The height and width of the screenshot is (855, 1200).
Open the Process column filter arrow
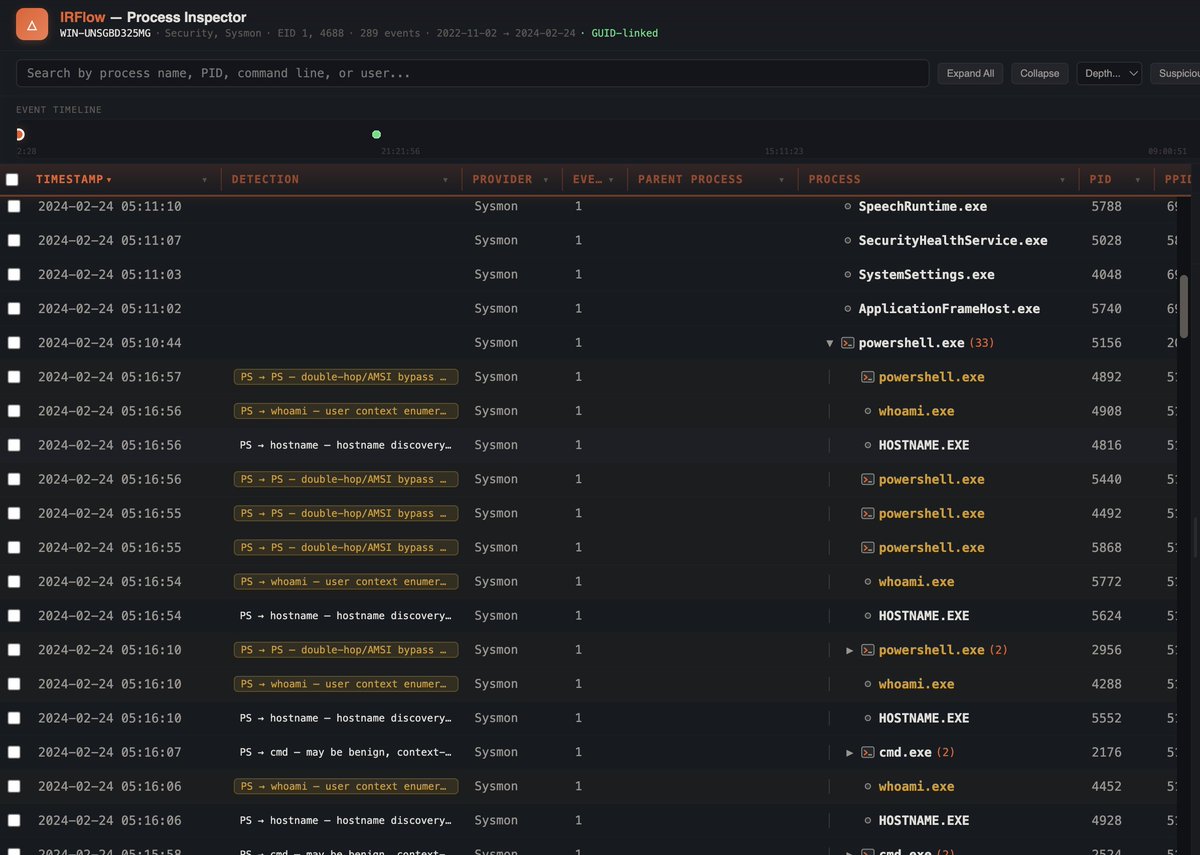coord(1063,180)
